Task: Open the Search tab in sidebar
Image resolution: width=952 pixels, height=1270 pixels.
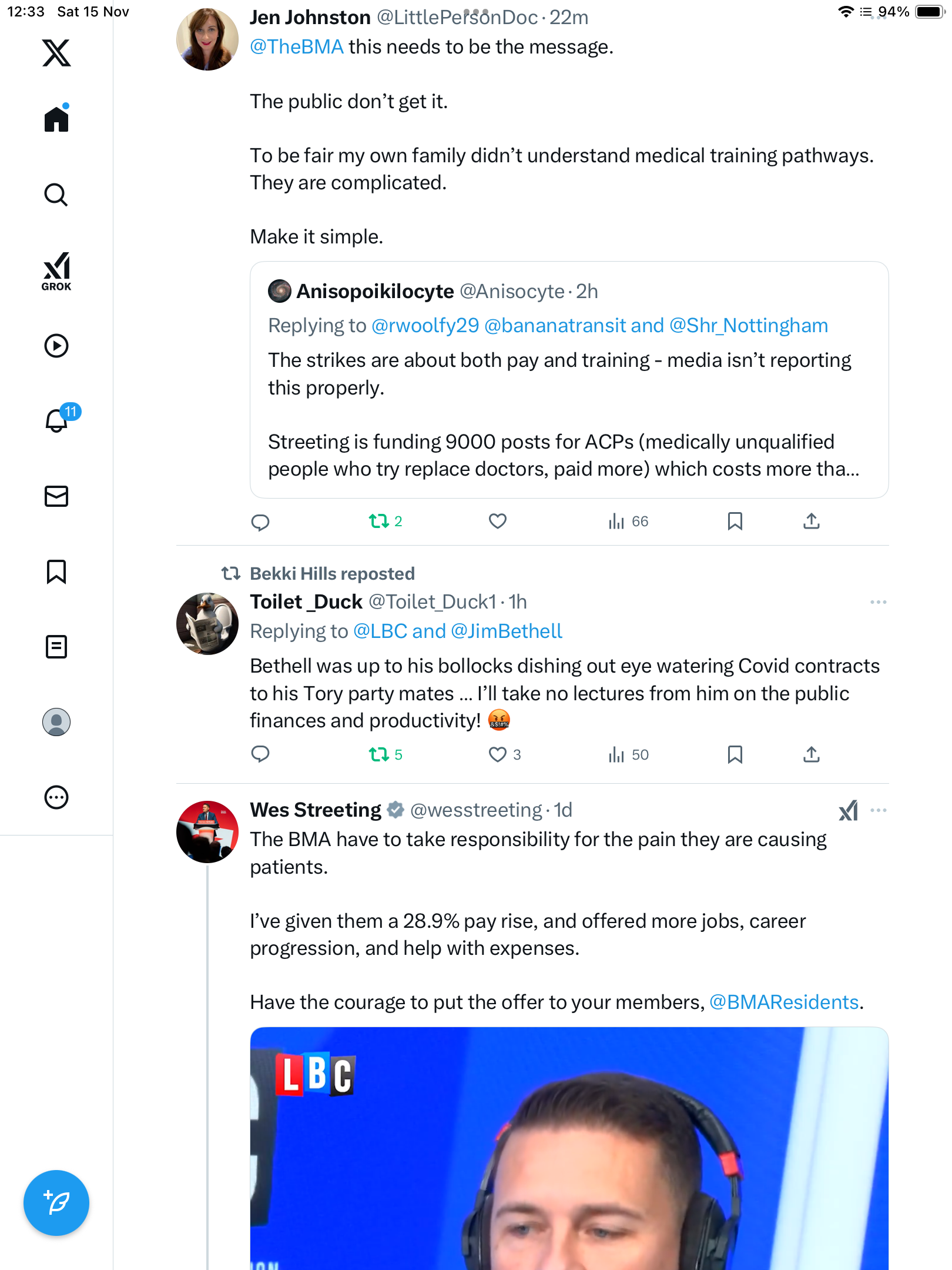Action: tap(56, 195)
